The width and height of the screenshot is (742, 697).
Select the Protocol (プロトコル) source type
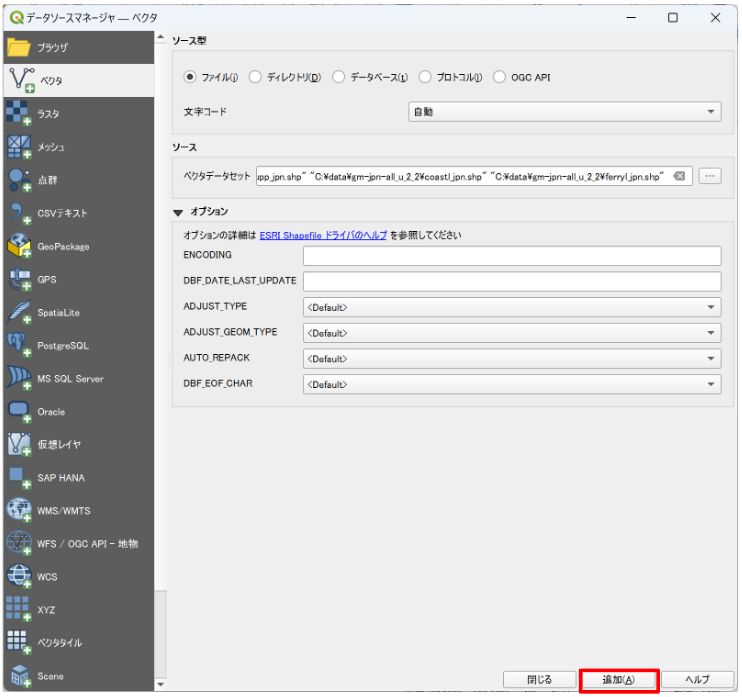(x=424, y=77)
